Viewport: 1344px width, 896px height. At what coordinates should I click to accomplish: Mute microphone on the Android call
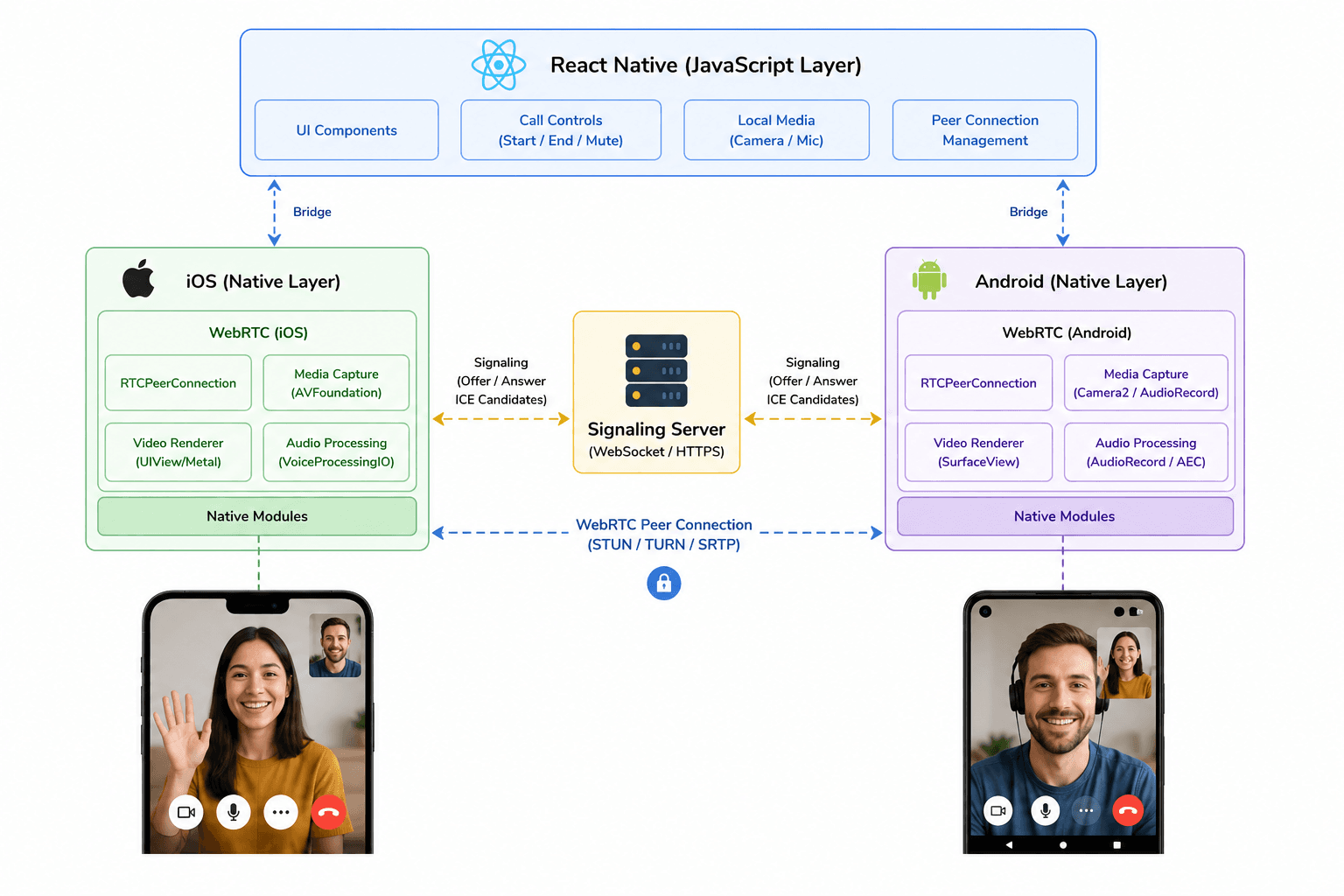1045,810
